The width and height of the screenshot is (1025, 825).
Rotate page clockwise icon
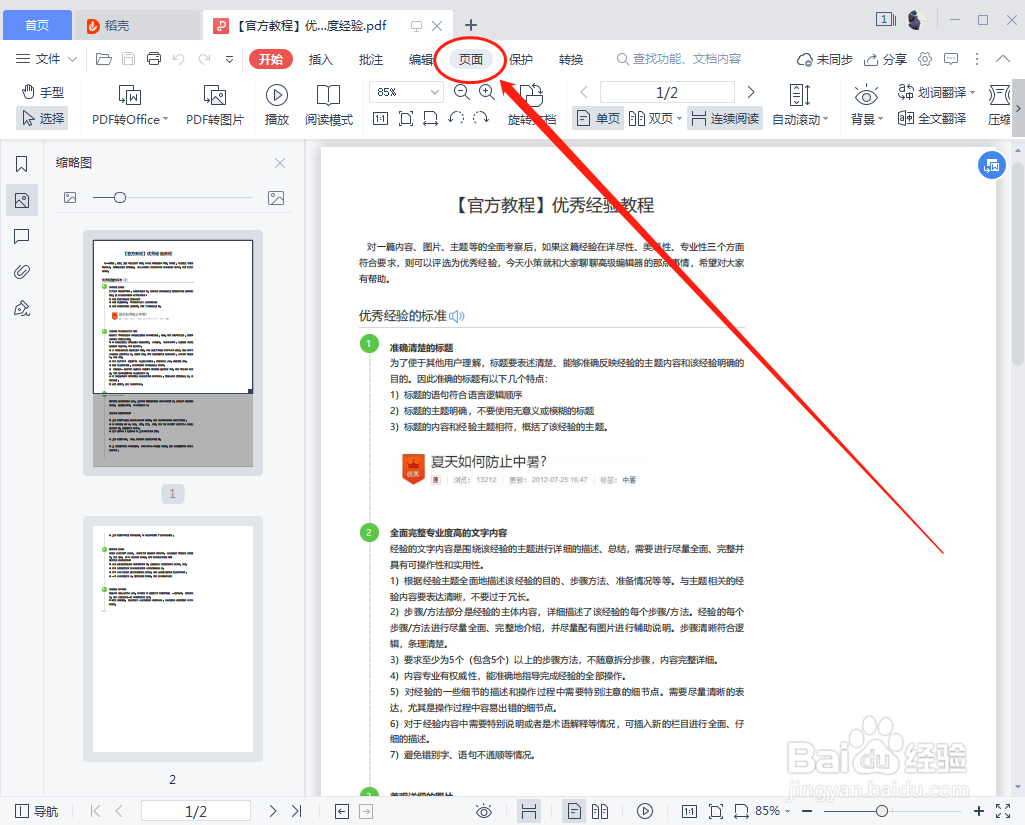click(x=481, y=118)
